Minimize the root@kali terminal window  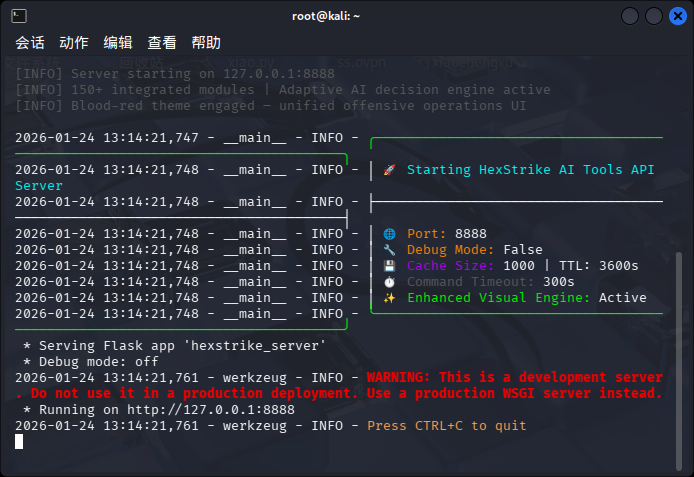tap(630, 16)
